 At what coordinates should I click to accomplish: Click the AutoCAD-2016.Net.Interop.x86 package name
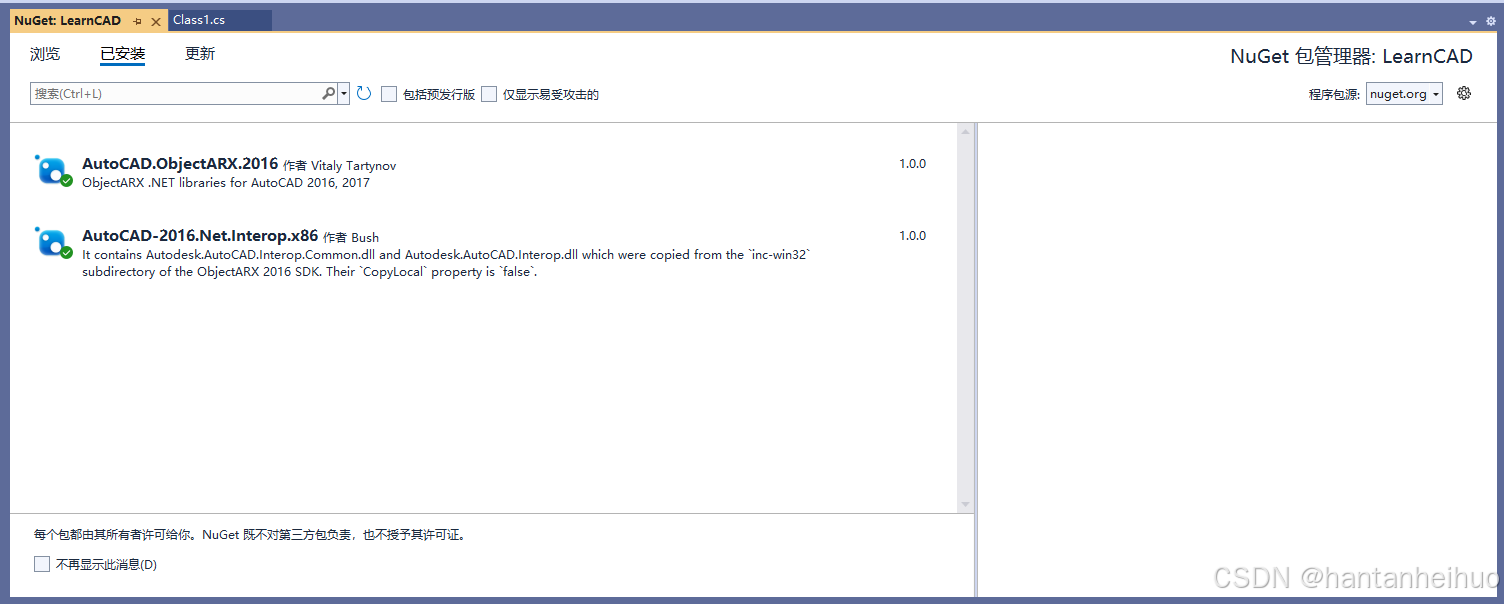coord(200,236)
